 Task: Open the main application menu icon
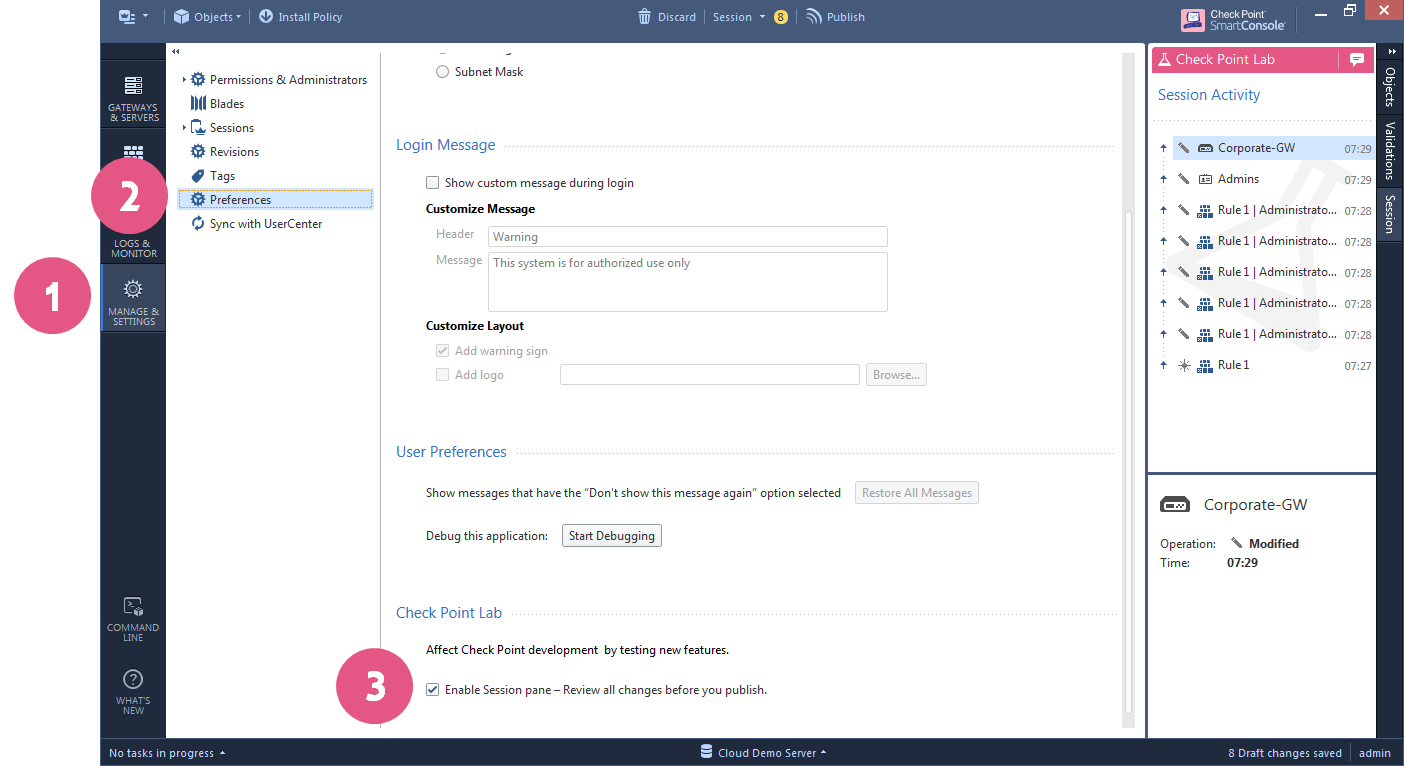[127, 17]
